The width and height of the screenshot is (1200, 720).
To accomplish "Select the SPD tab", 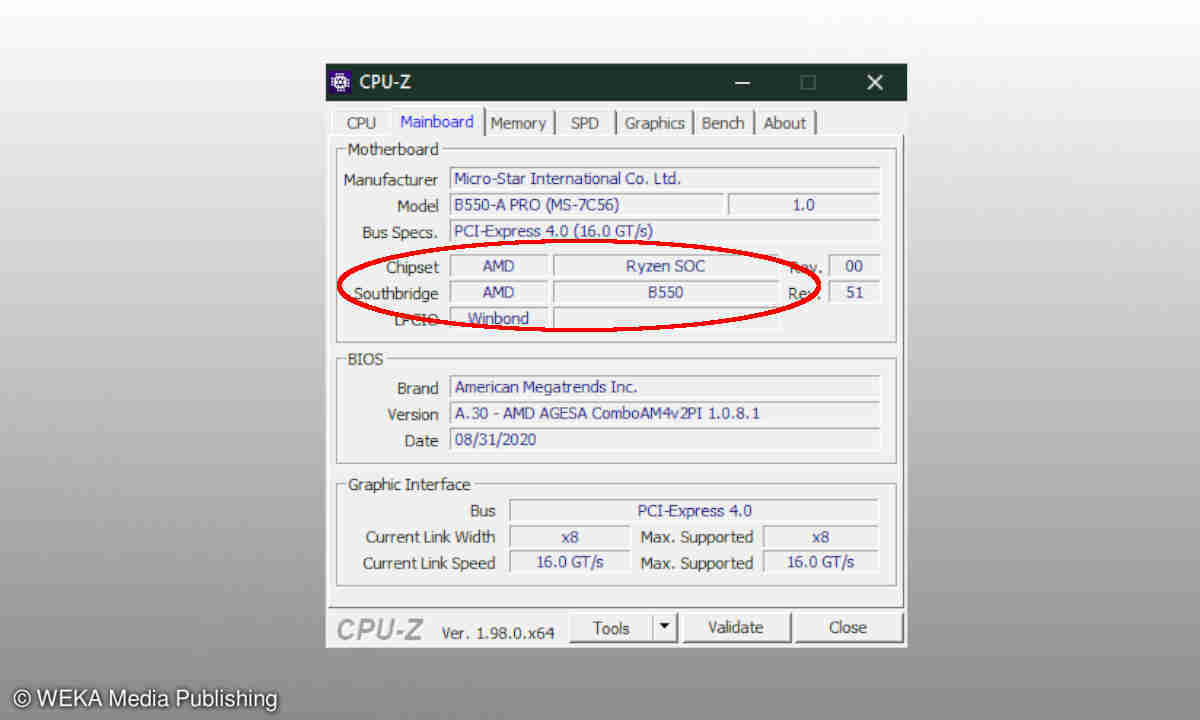I will point(585,123).
